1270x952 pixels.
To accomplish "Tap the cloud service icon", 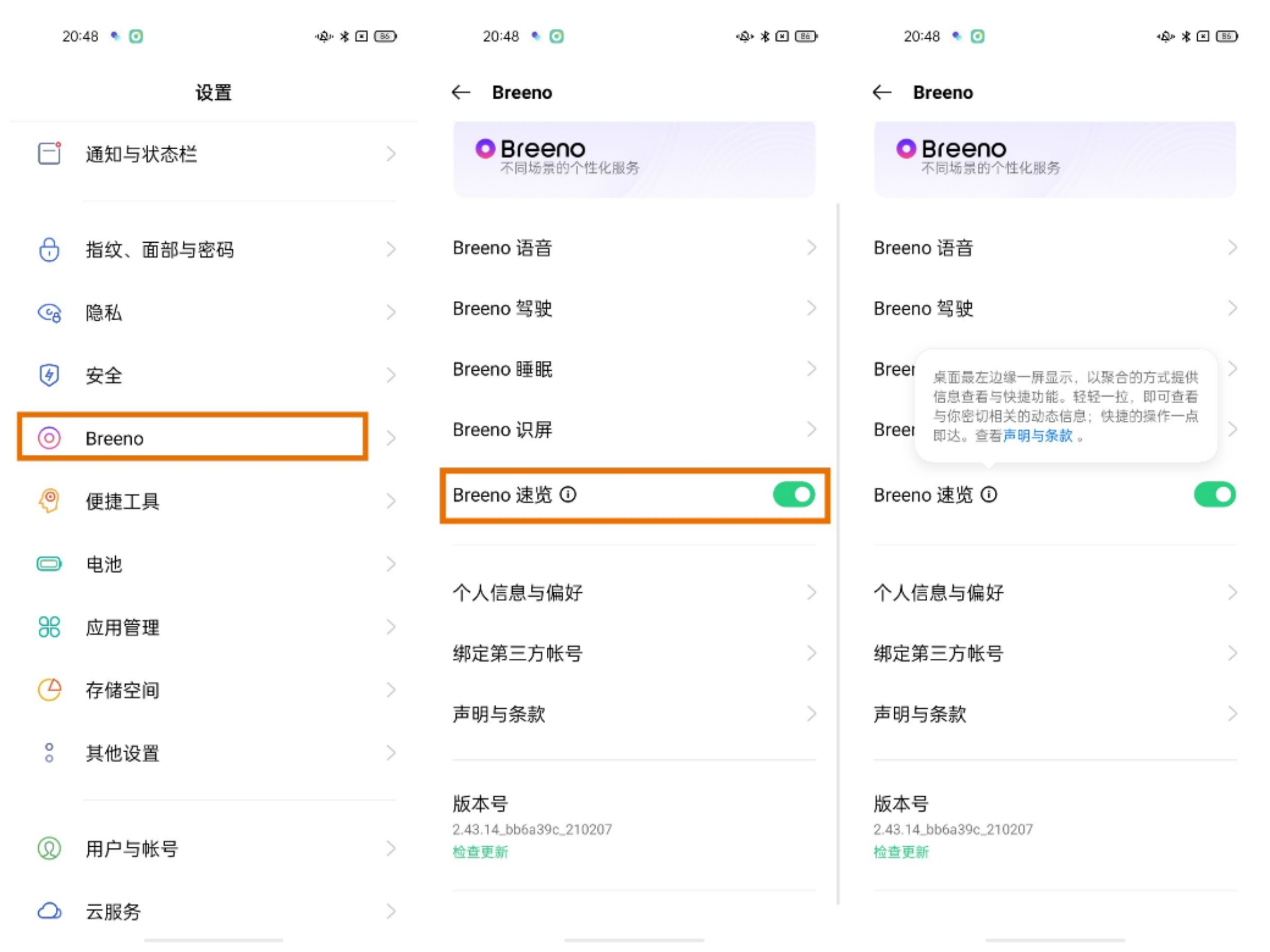I will pyautogui.click(x=49, y=911).
